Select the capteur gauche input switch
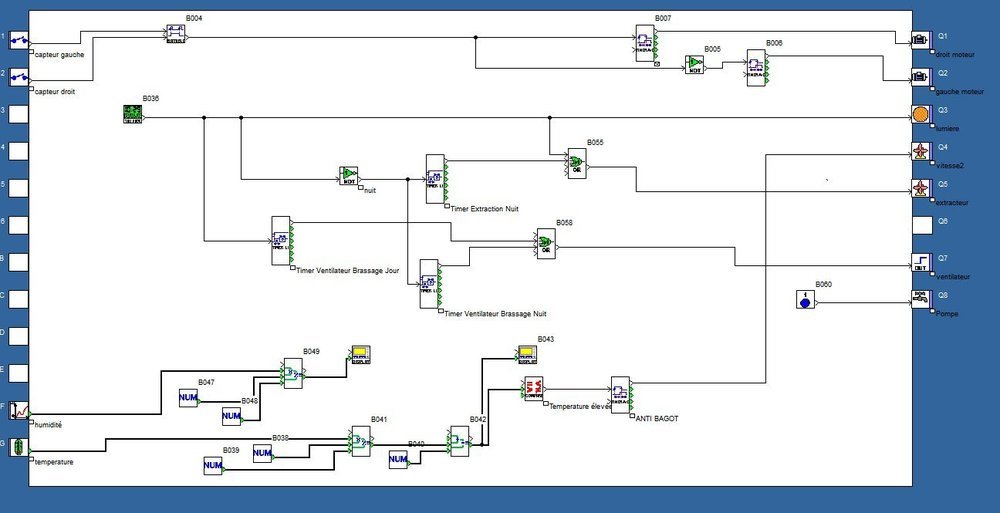1000x513 pixels. pyautogui.click(x=18, y=41)
